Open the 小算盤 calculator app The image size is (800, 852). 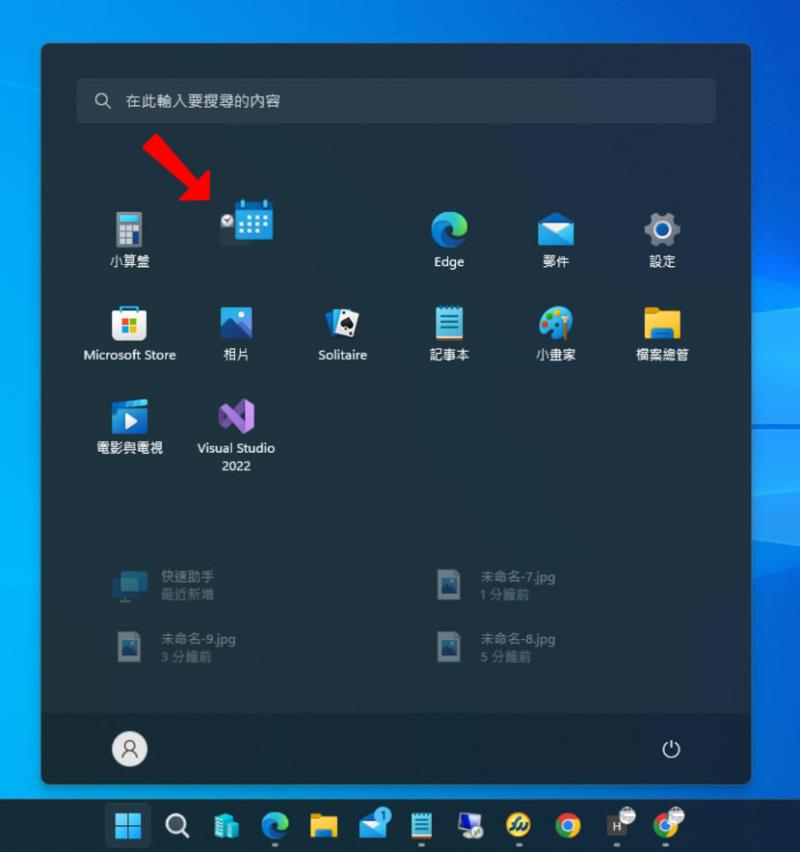coord(129,240)
